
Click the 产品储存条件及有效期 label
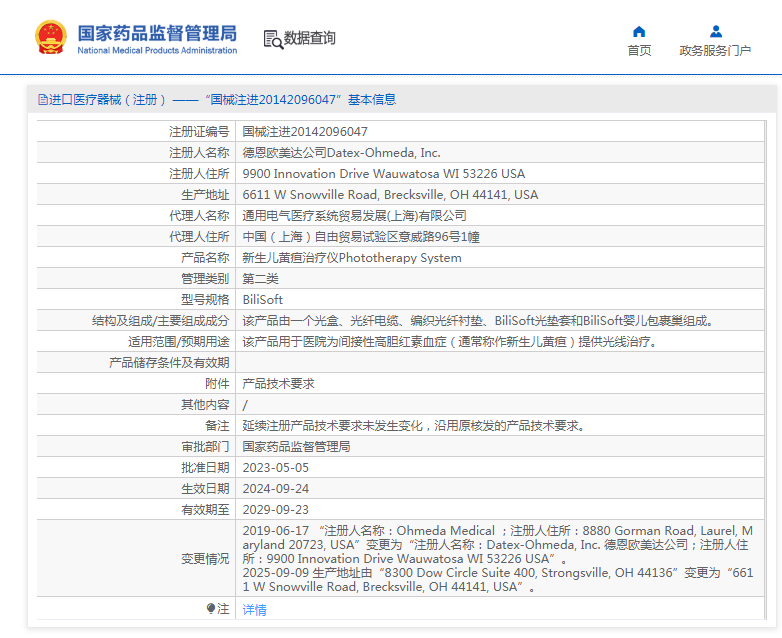pyautogui.click(x=169, y=362)
